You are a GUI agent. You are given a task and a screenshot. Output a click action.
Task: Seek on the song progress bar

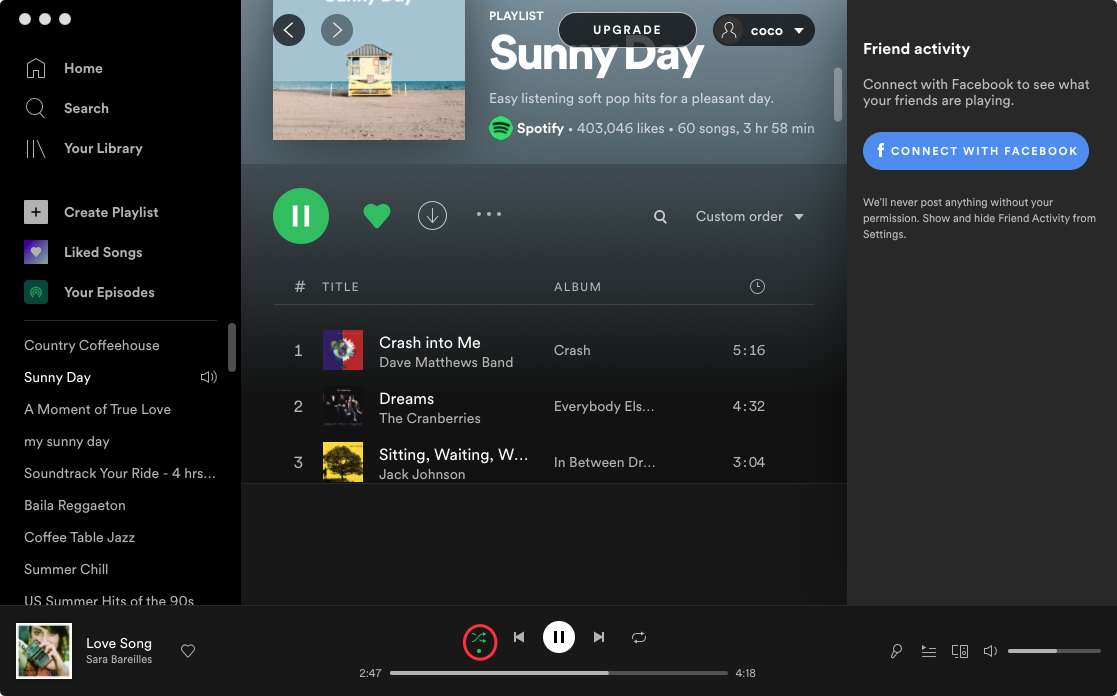click(x=559, y=673)
